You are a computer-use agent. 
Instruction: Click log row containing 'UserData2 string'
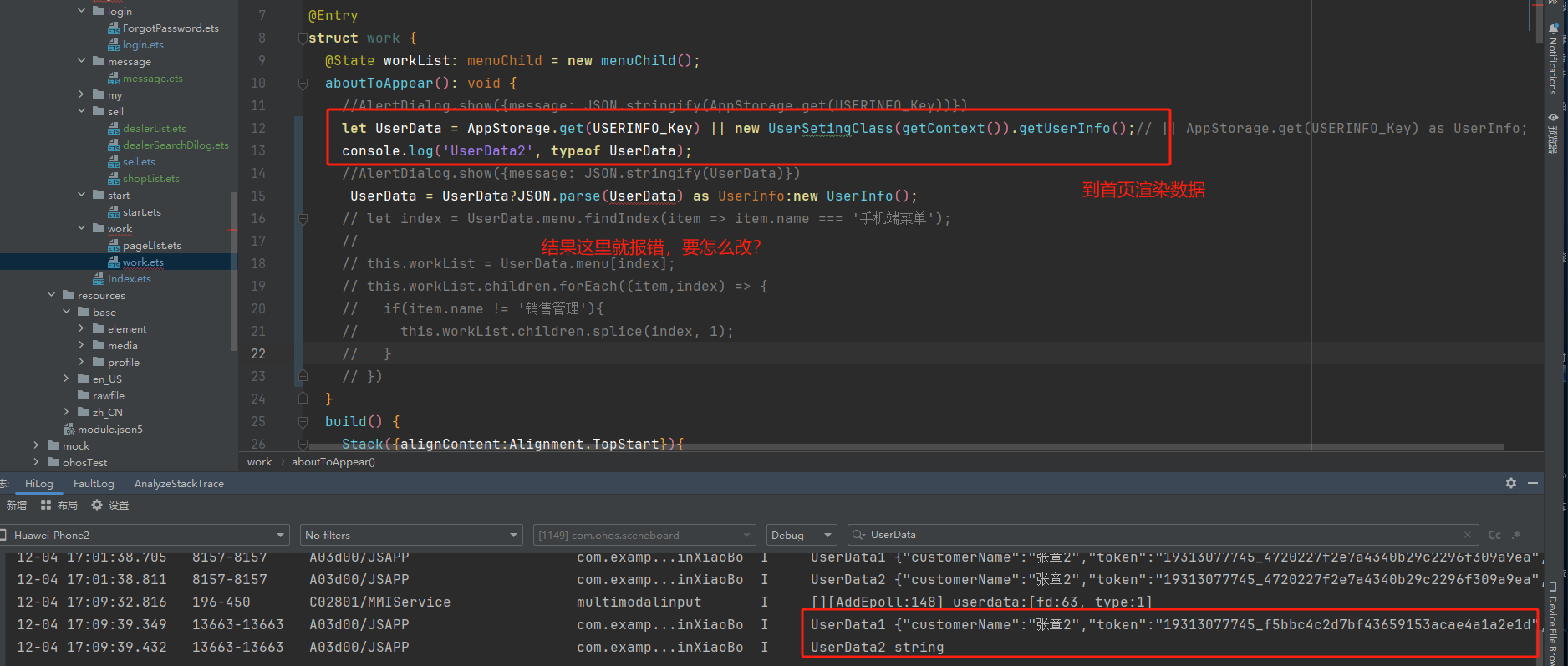tap(773, 648)
